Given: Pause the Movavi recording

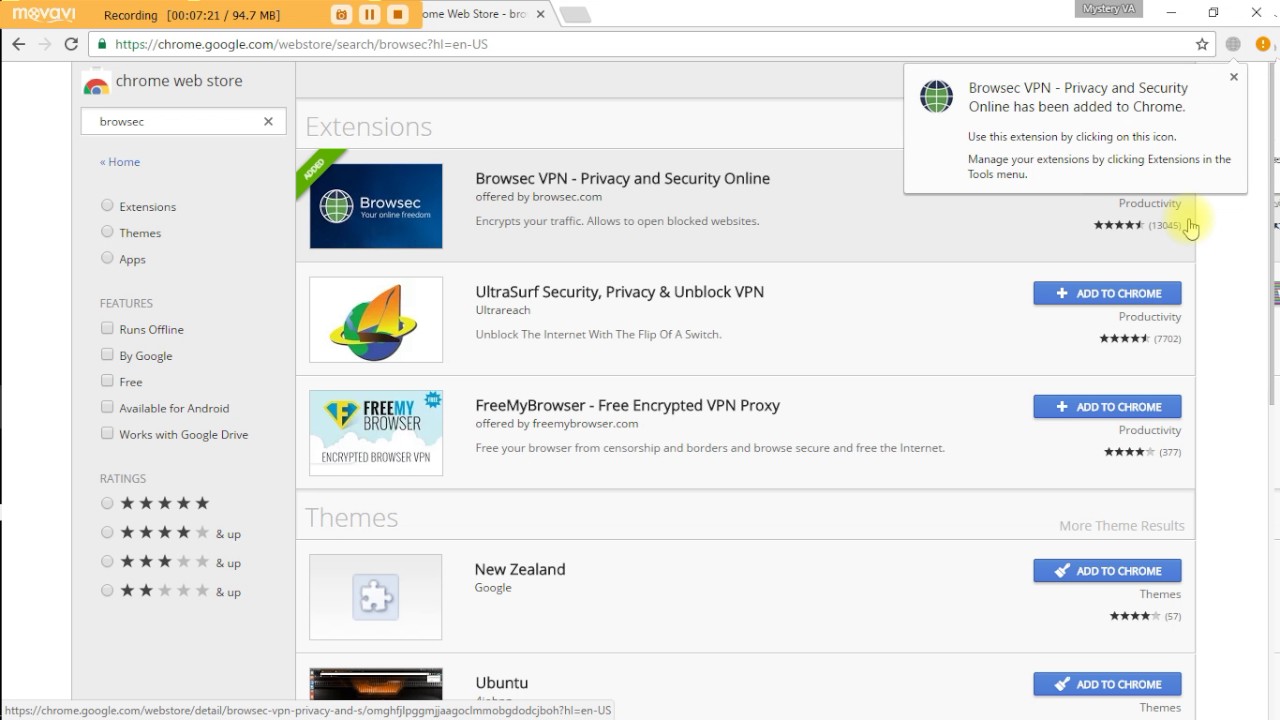Looking at the screenshot, I should [x=369, y=14].
